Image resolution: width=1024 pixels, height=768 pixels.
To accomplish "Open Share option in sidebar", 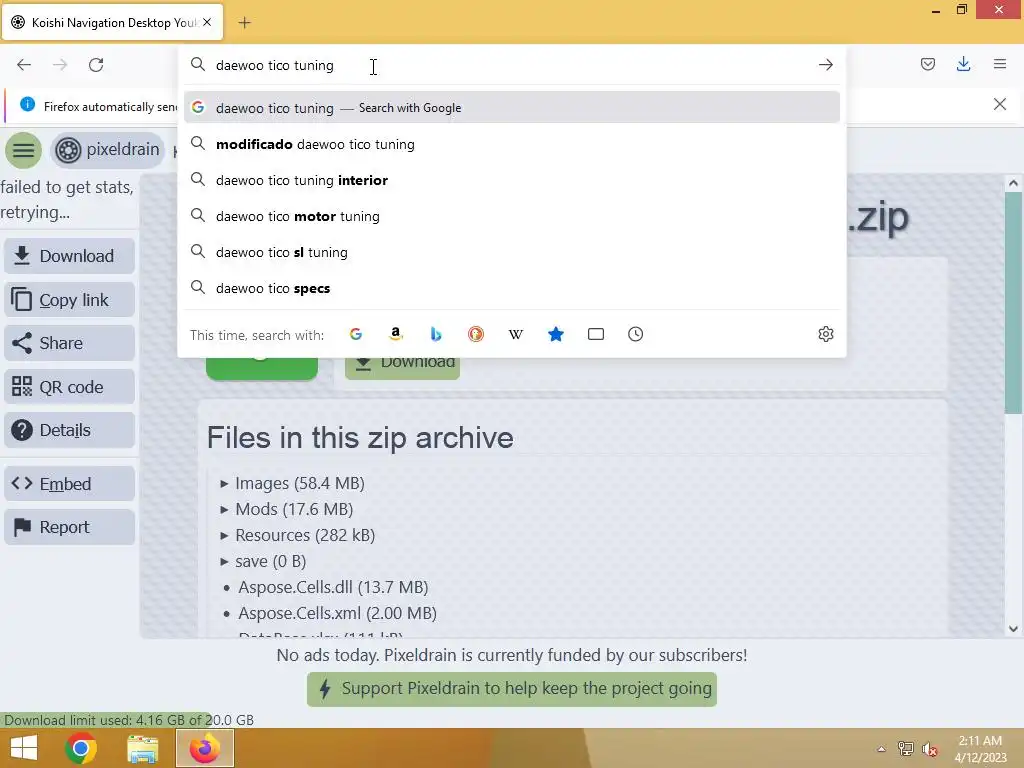I will [x=69, y=343].
